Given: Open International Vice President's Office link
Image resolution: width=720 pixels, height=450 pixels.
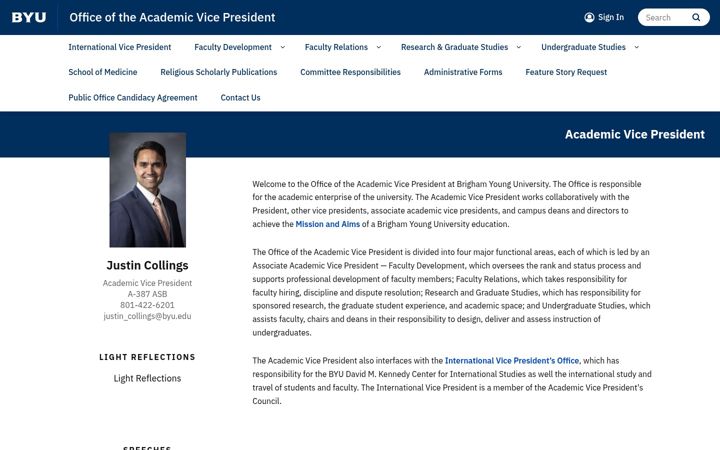Looking at the screenshot, I should click(512, 360).
